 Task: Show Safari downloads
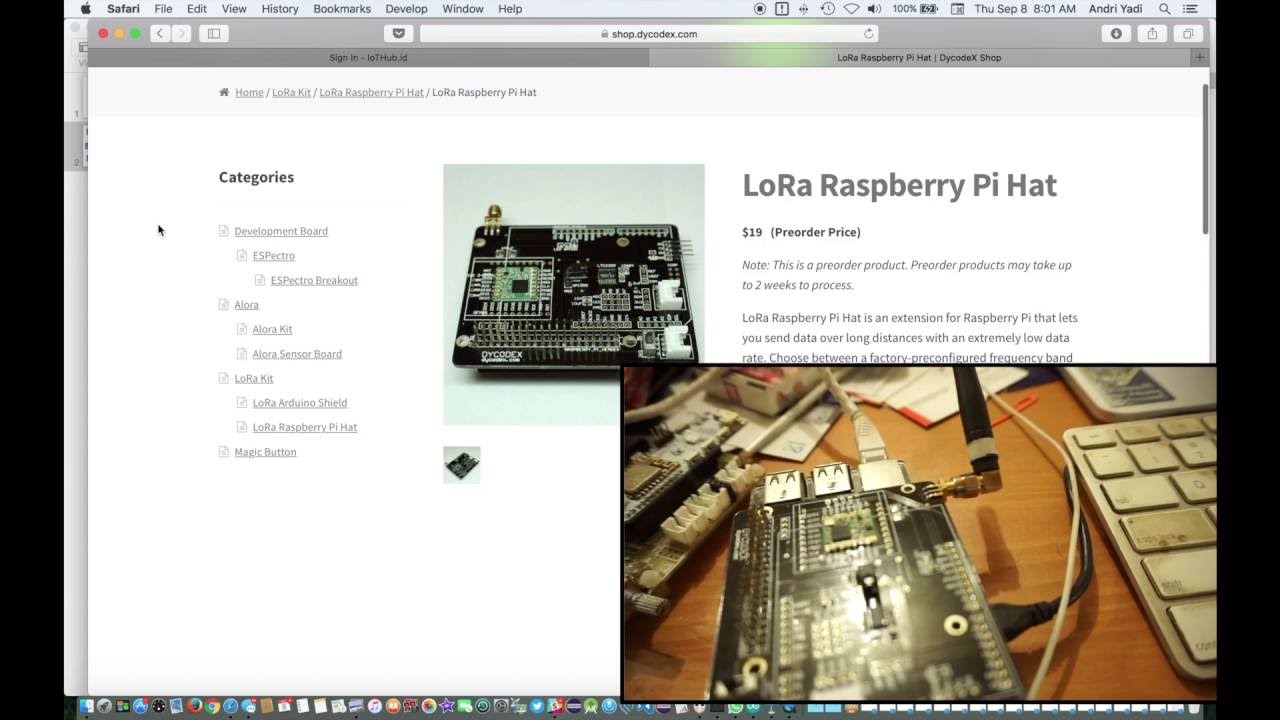tap(1116, 33)
